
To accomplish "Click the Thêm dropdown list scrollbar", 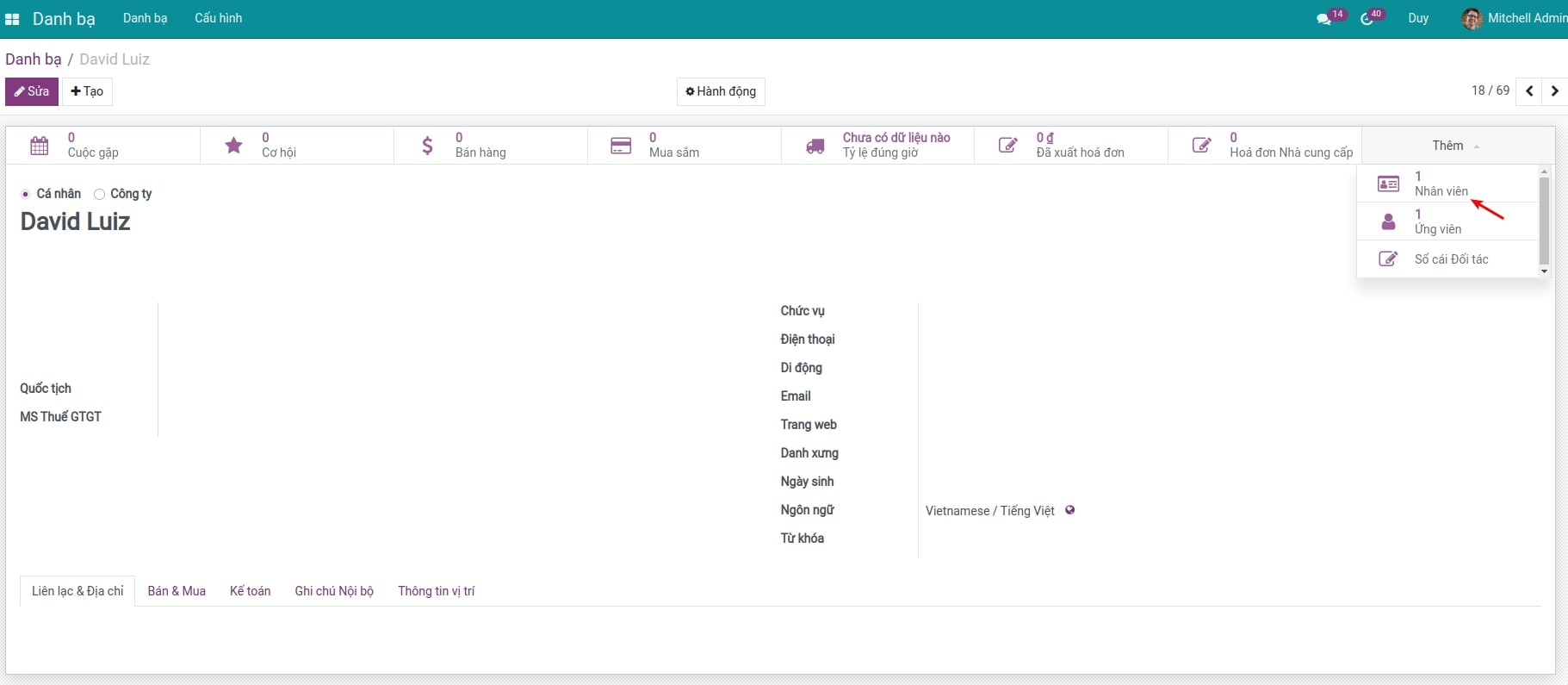I will [1544, 221].
